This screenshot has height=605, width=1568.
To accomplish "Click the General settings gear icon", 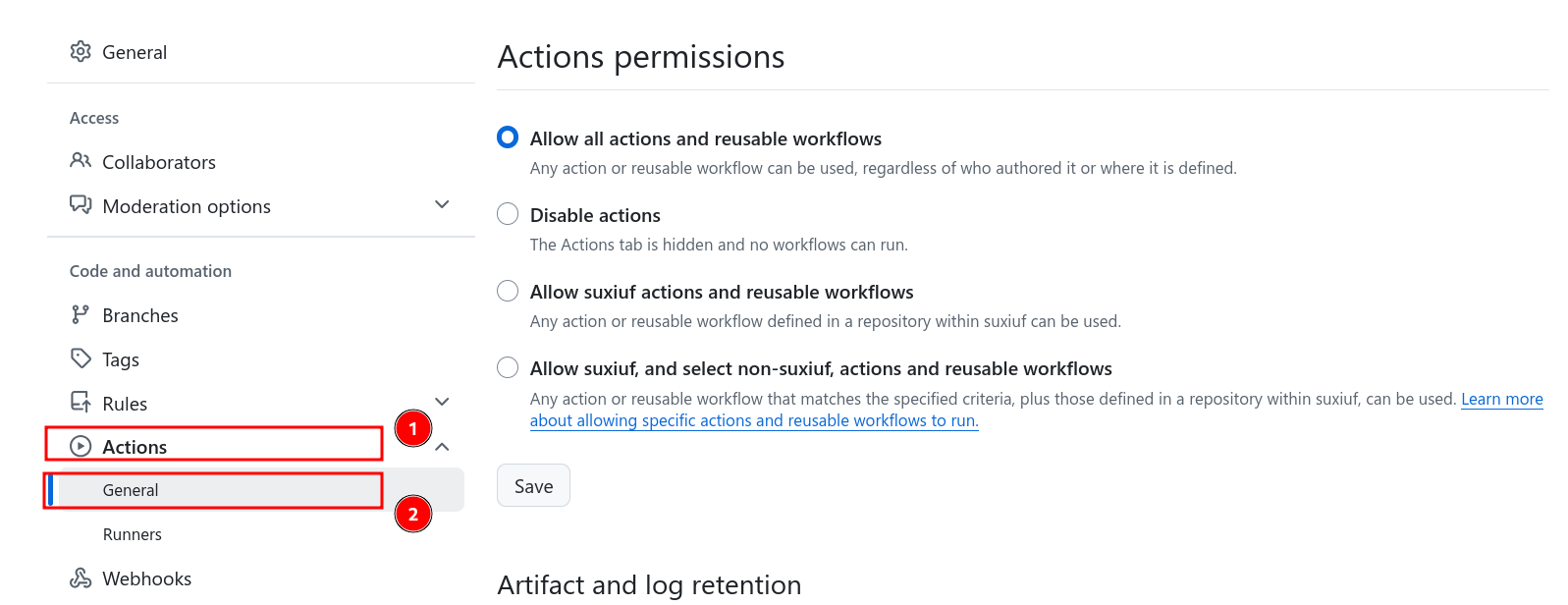I will (81, 52).
